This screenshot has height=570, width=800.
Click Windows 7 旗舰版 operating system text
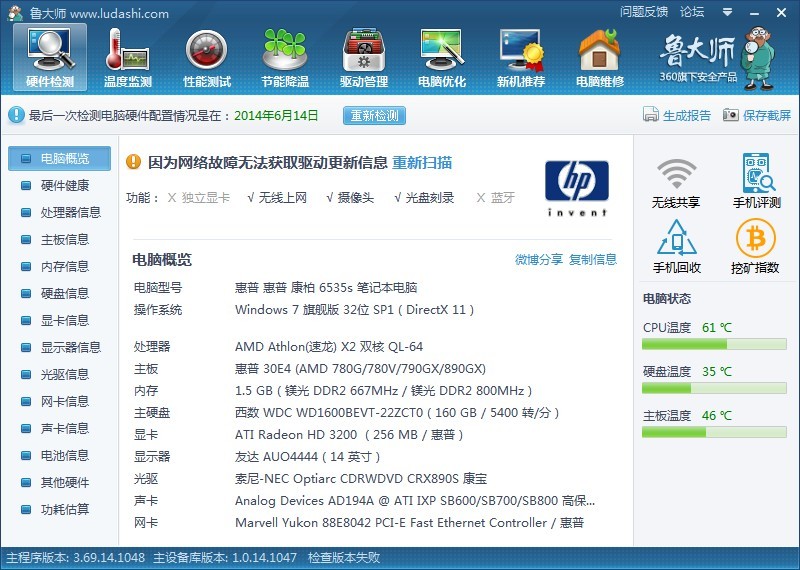coord(355,310)
